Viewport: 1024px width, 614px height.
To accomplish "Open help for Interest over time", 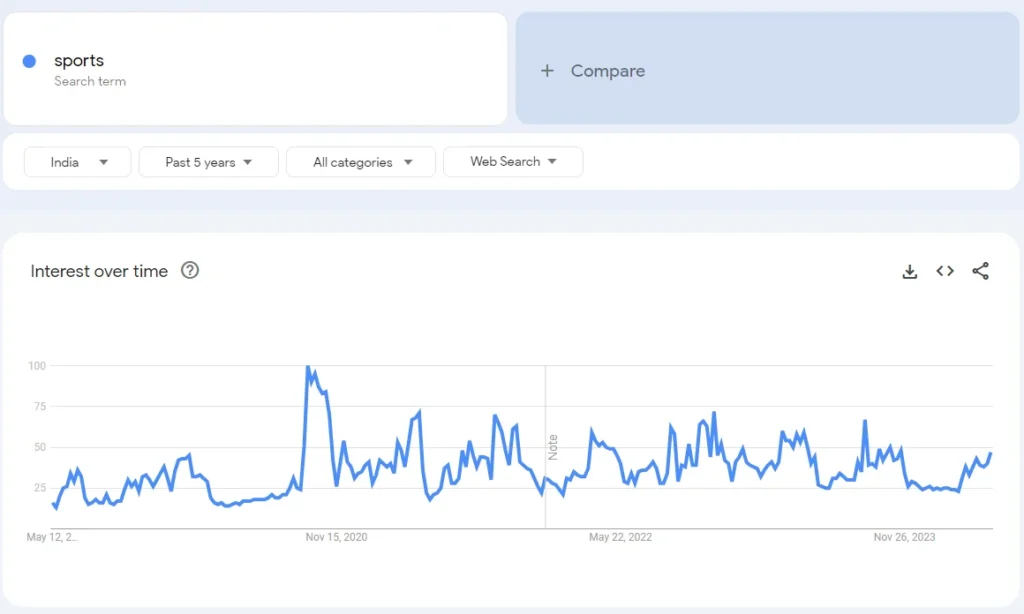I will click(190, 270).
